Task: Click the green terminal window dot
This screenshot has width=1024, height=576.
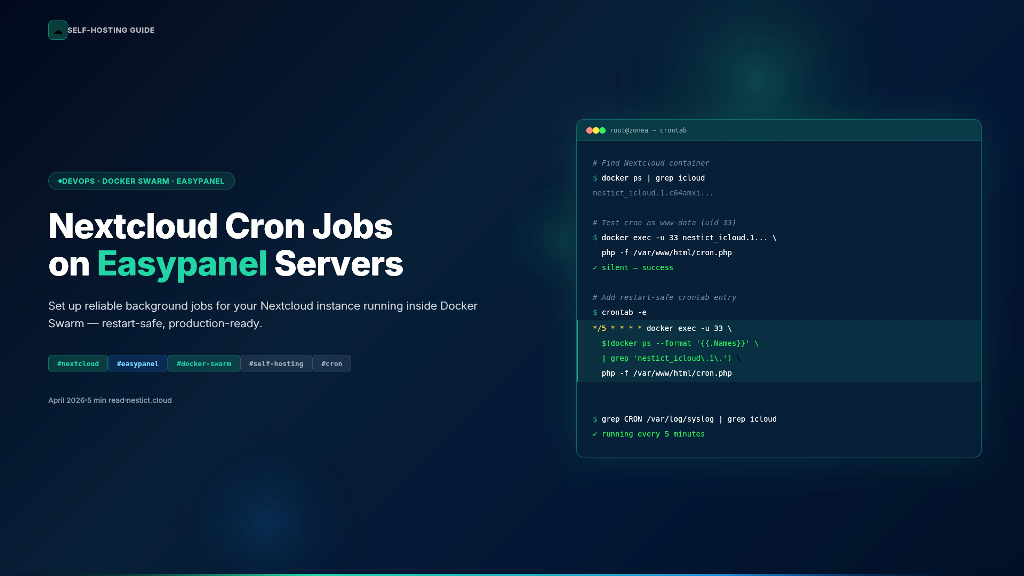Action: (x=602, y=131)
